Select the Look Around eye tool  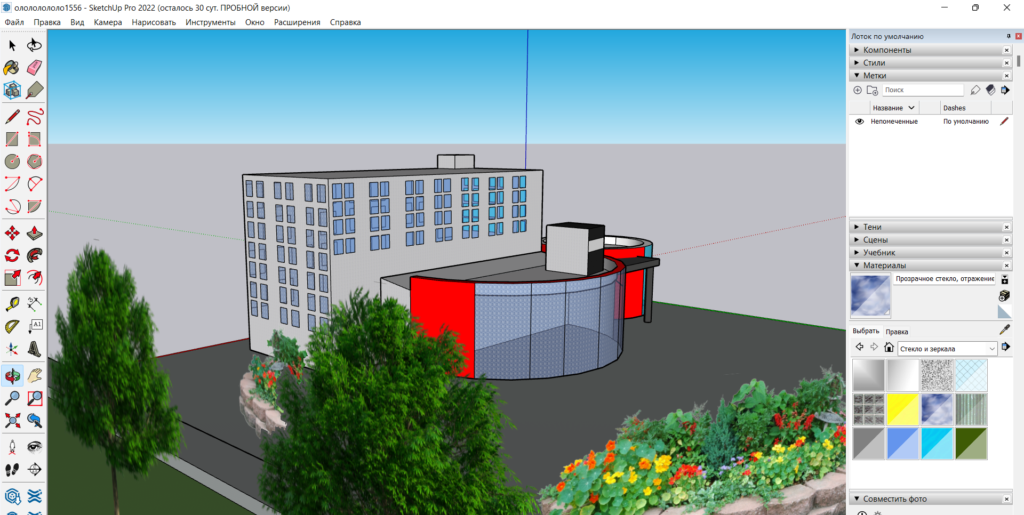coord(35,447)
